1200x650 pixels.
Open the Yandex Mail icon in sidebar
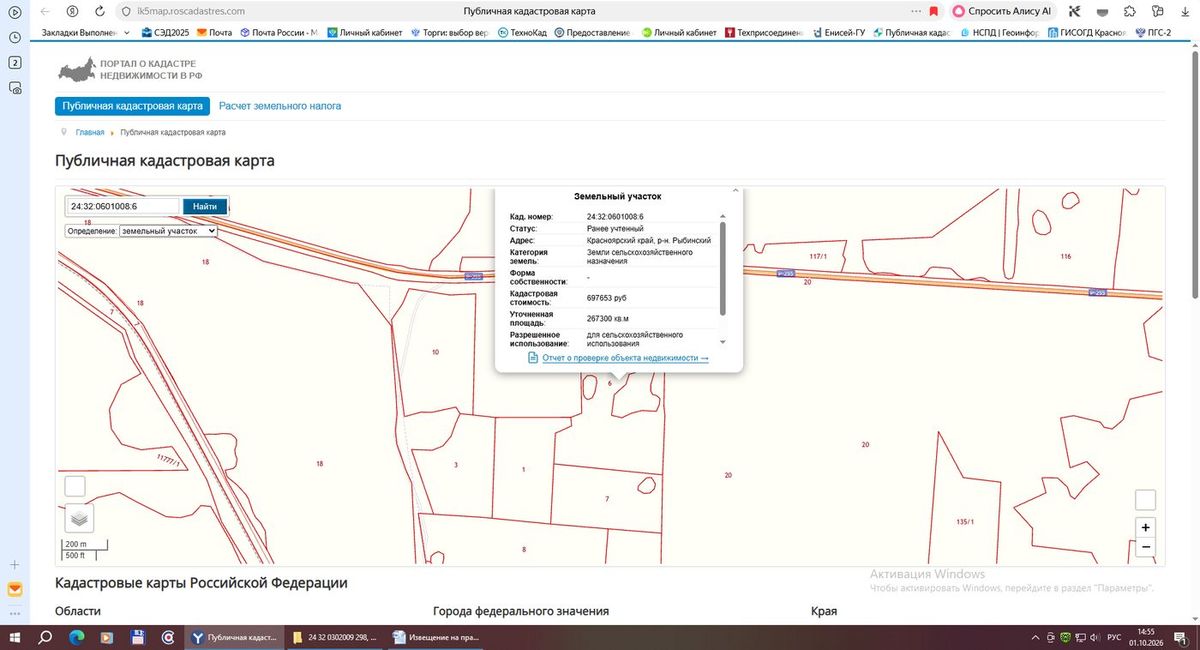coord(15,589)
